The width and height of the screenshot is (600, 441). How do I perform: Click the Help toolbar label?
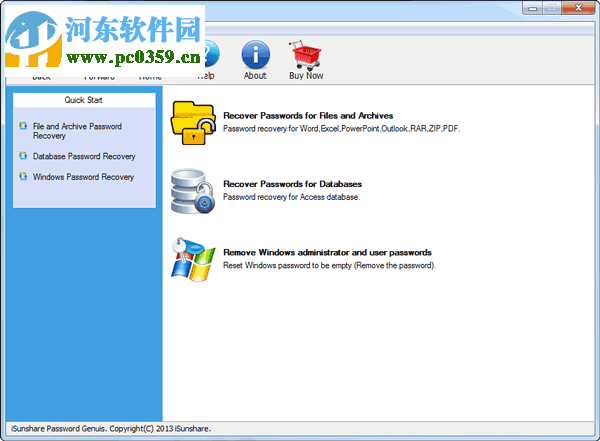(206, 76)
